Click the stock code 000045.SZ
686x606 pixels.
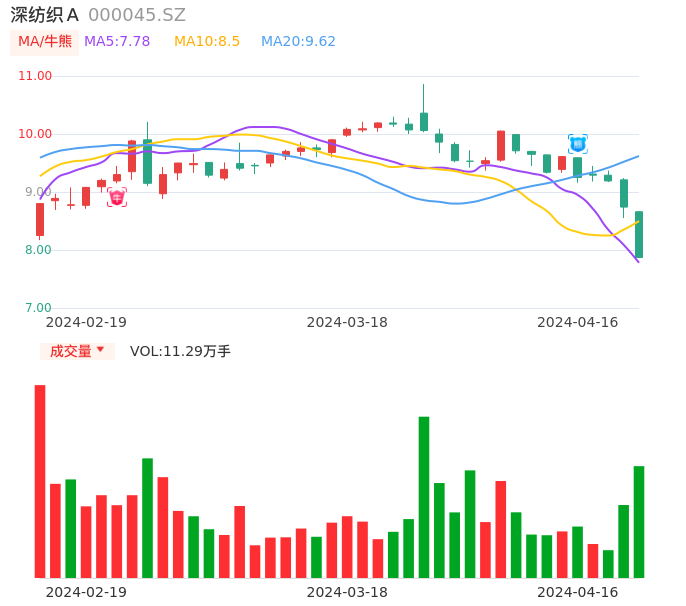[x=137, y=15]
